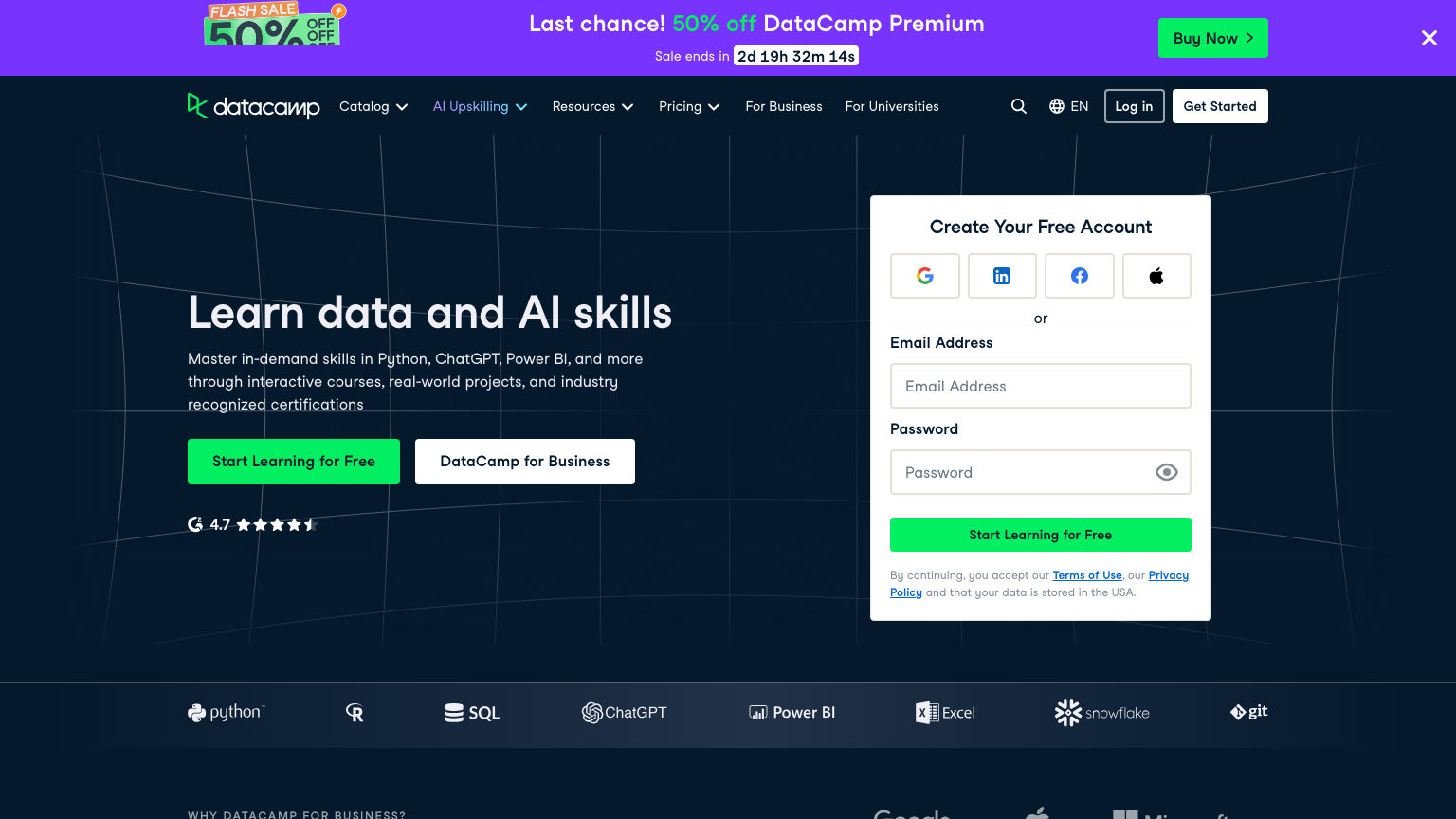Open For Universities nav item

[x=892, y=106]
